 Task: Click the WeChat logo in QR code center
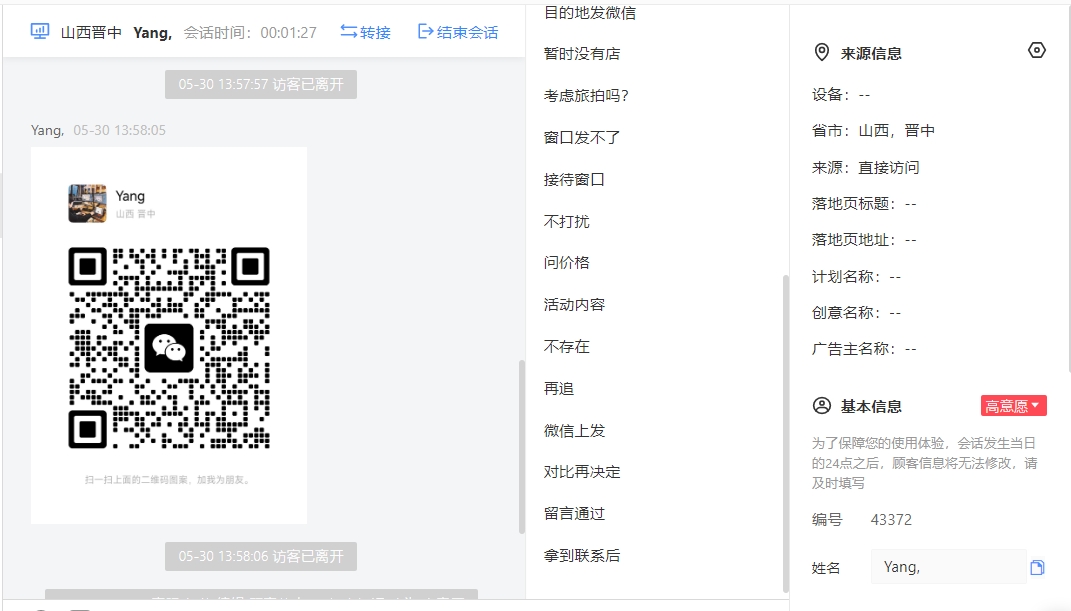[x=169, y=347]
